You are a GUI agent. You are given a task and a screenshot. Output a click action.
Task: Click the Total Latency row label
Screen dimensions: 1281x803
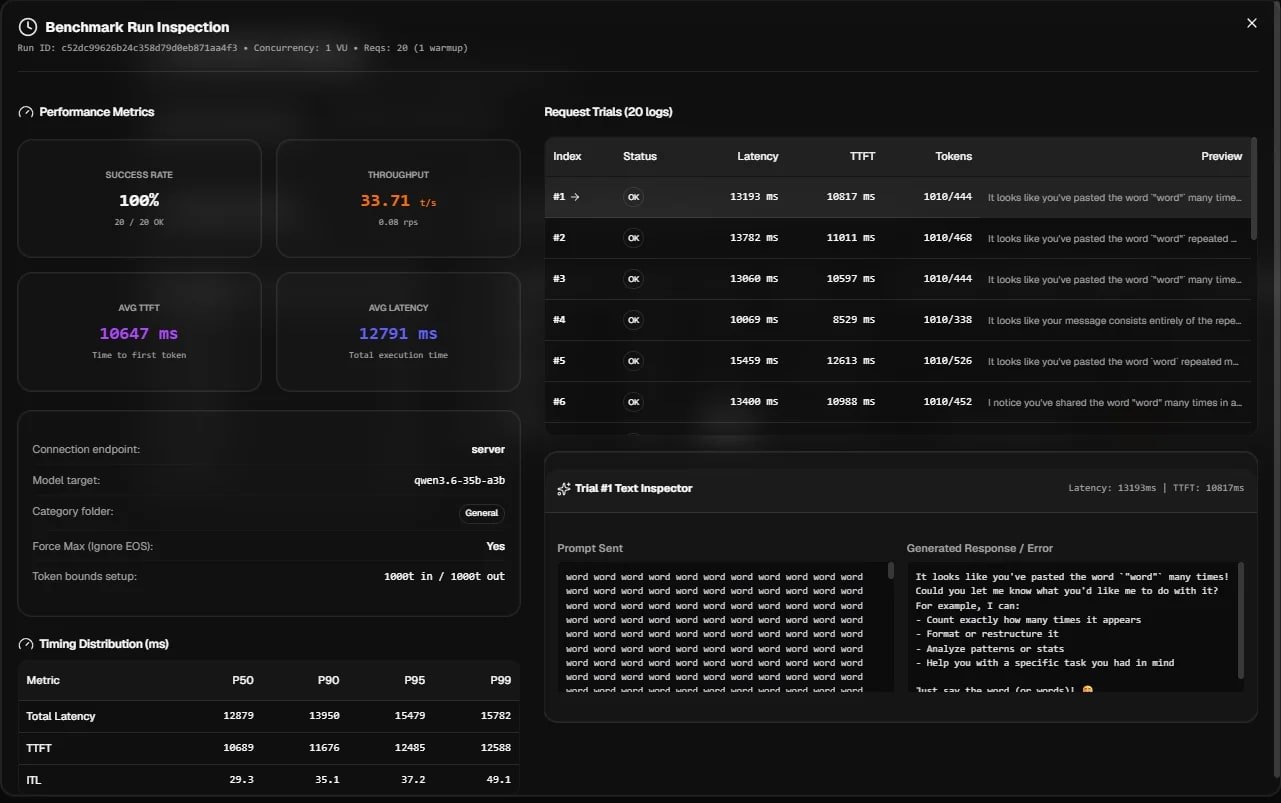pos(61,716)
